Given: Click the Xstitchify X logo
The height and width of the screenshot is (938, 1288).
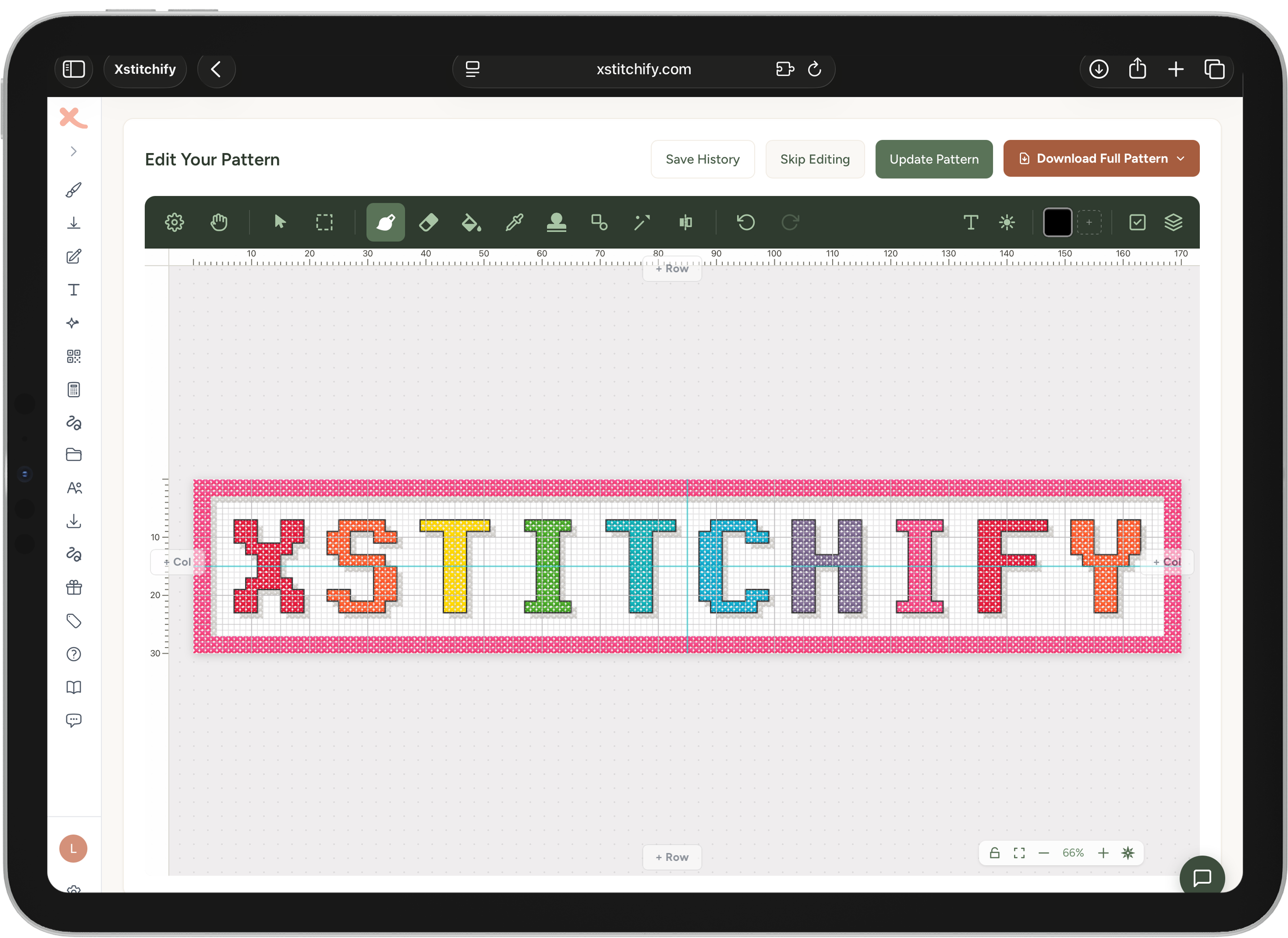Looking at the screenshot, I should click(x=74, y=117).
